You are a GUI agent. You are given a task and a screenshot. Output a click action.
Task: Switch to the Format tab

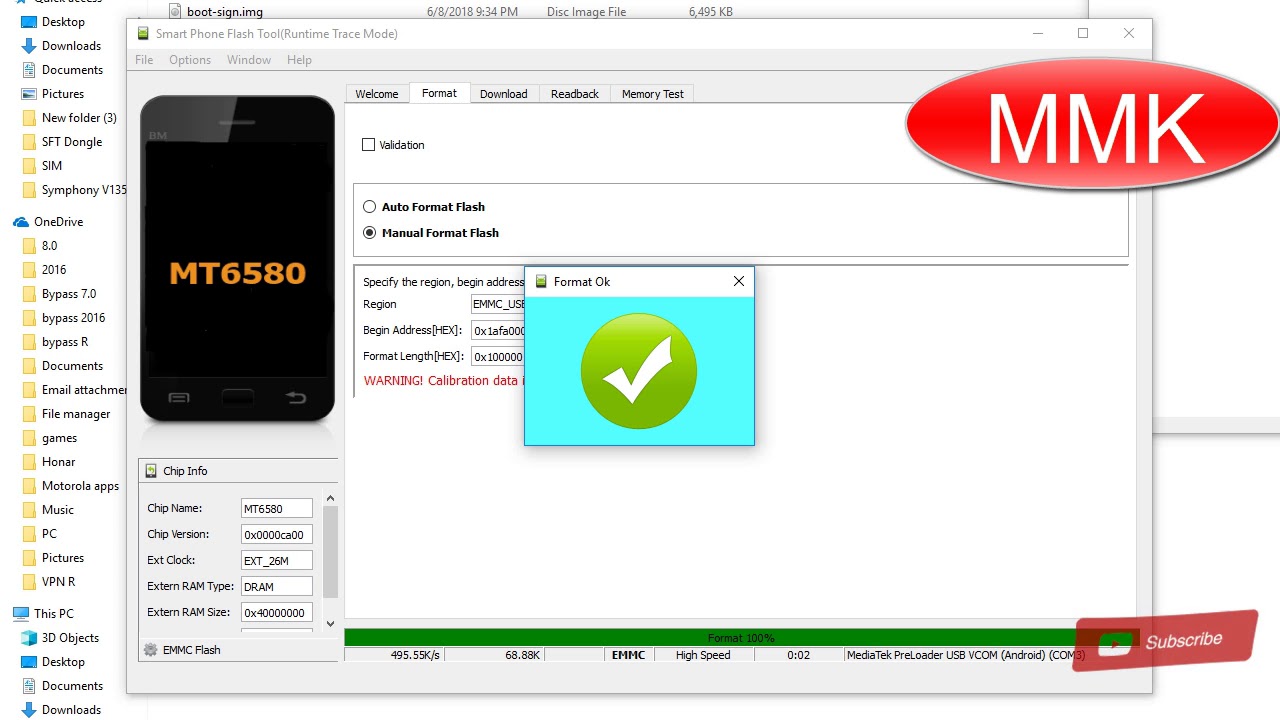pos(439,93)
